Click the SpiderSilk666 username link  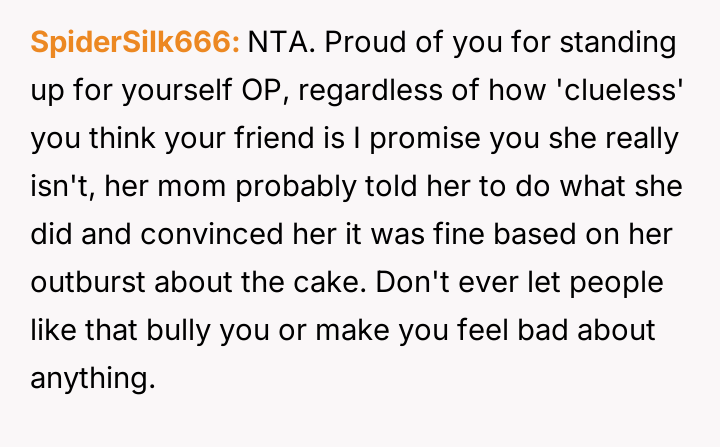point(135,44)
